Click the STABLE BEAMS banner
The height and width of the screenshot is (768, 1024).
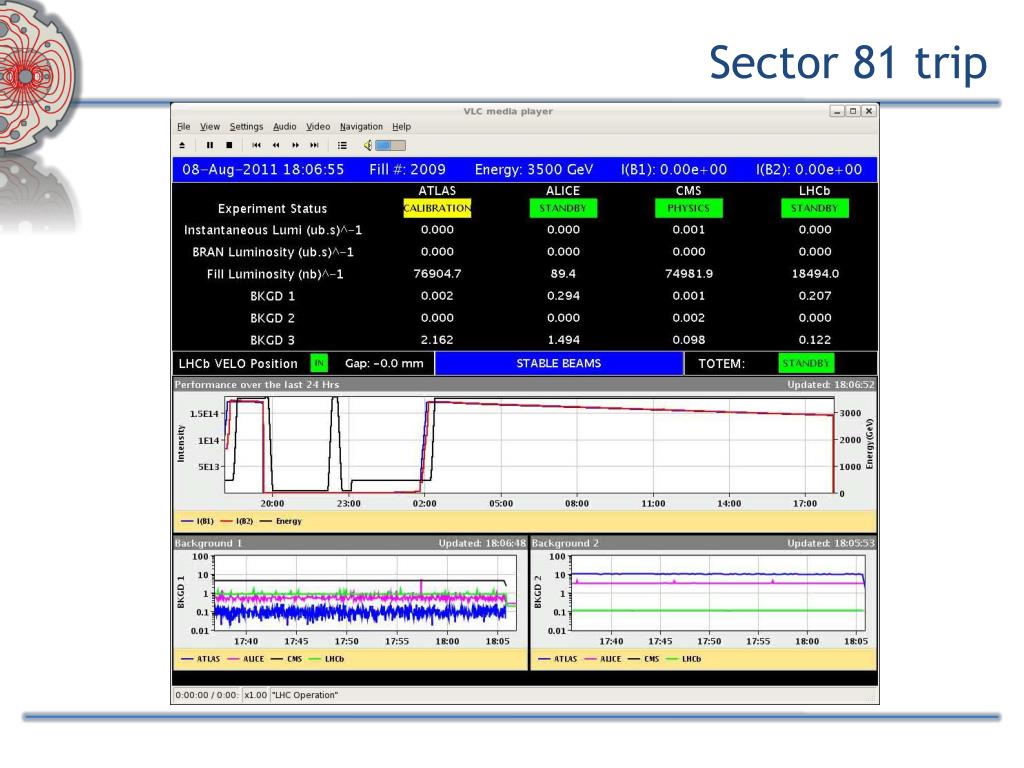click(x=559, y=363)
